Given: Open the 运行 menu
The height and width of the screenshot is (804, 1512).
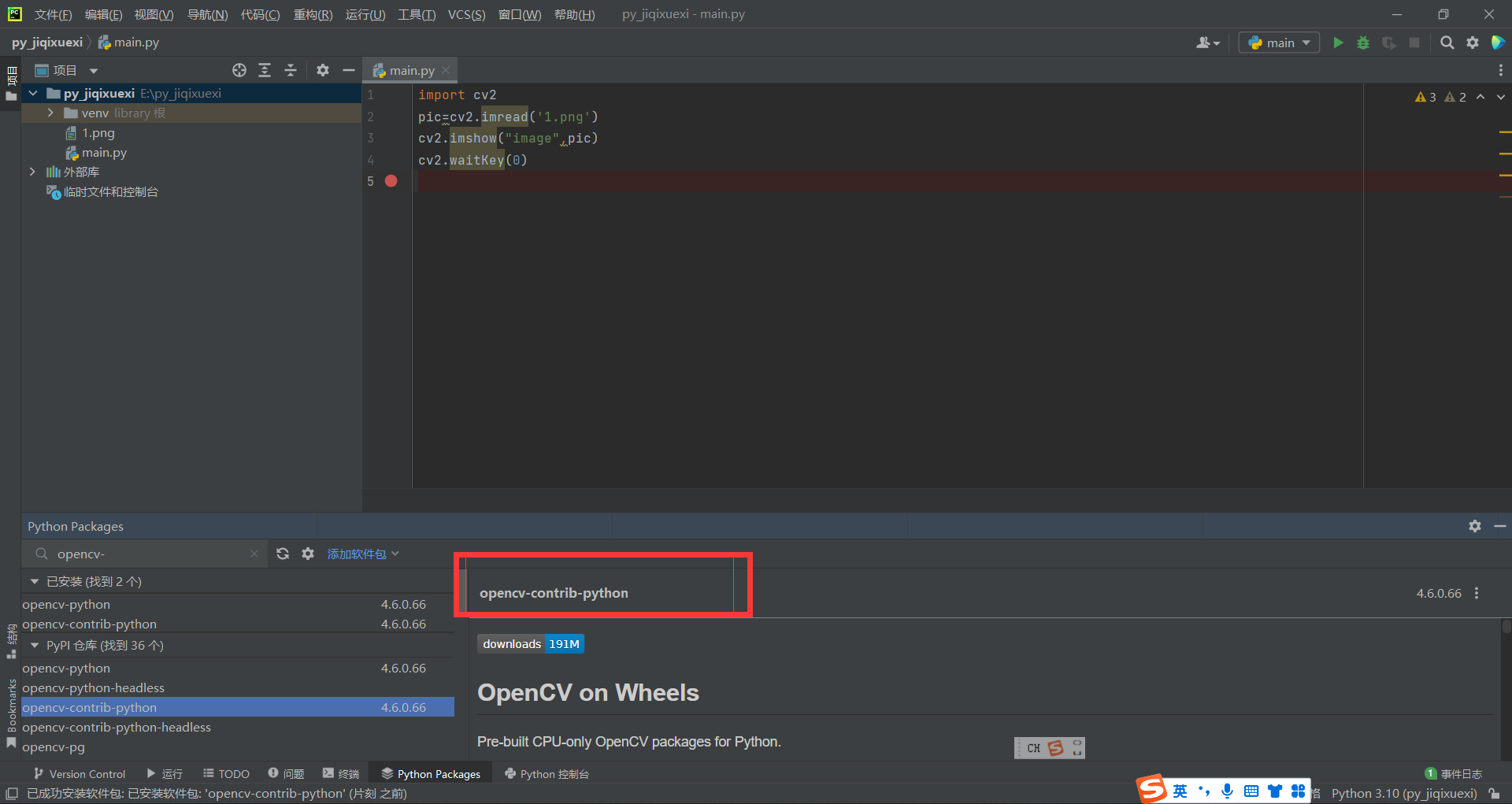Looking at the screenshot, I should (x=365, y=14).
